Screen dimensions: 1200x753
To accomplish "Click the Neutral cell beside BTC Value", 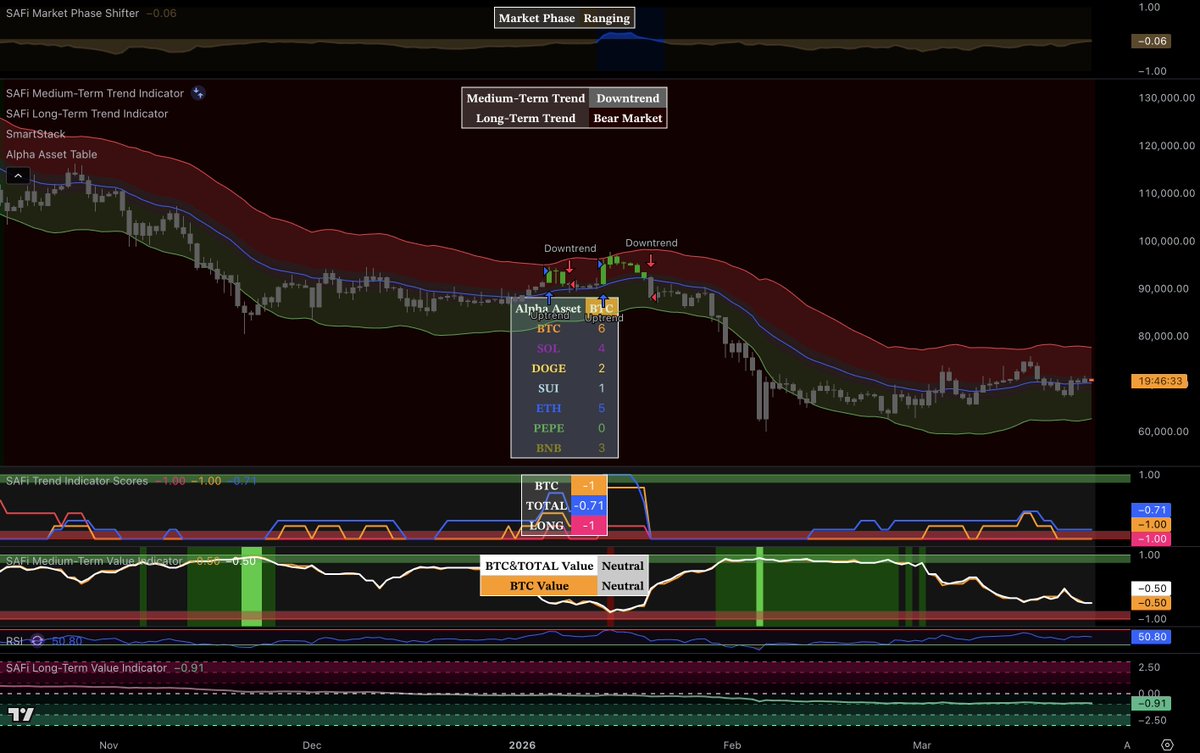I will point(622,586).
